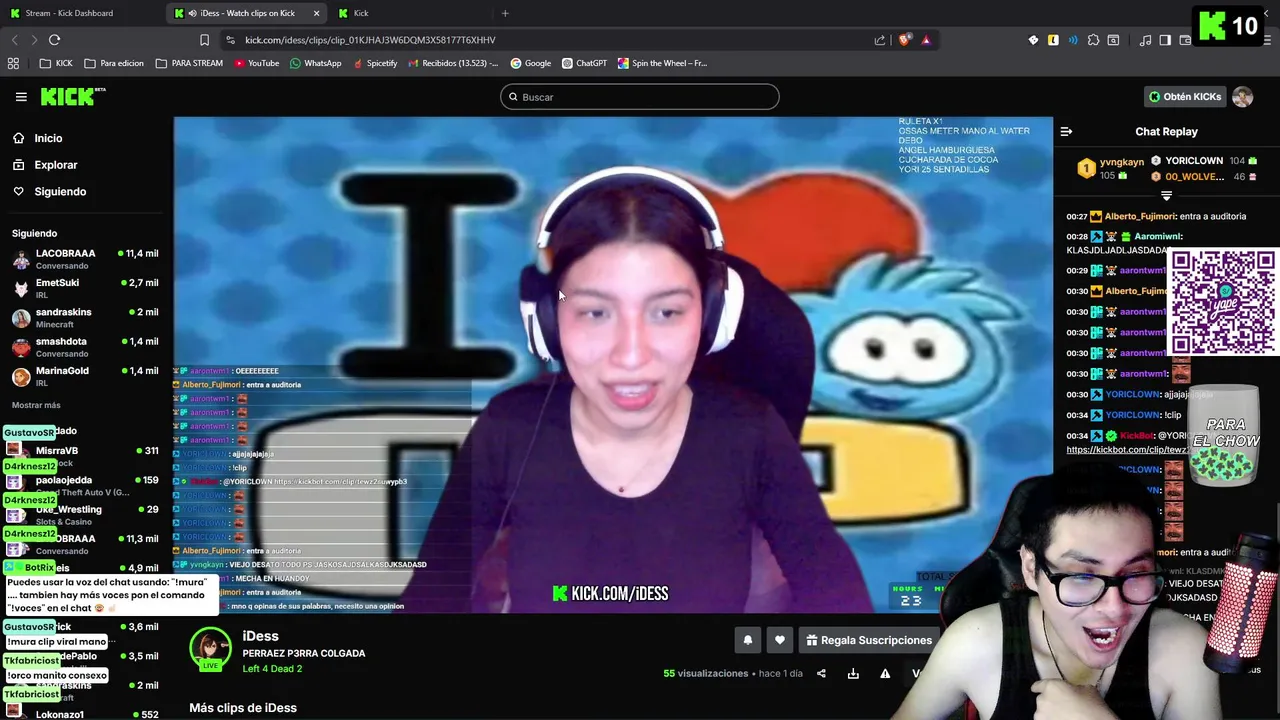
Task: Switch to the Kick tab
Action: [x=361, y=13]
